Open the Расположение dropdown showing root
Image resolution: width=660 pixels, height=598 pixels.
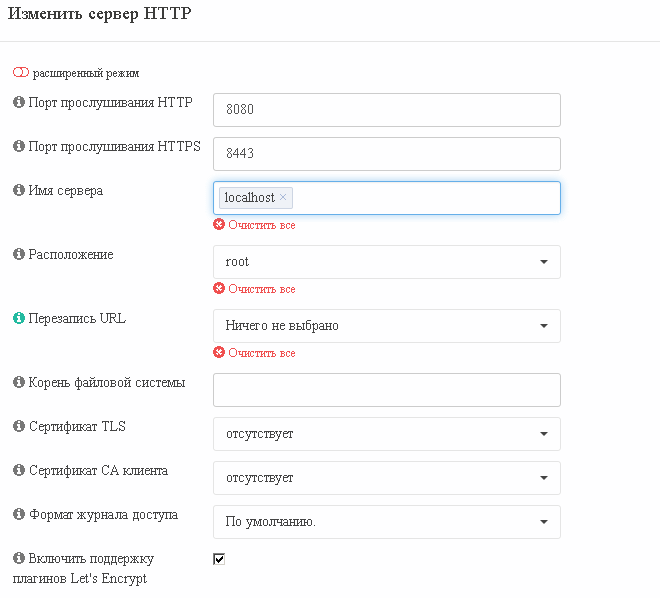click(387, 262)
